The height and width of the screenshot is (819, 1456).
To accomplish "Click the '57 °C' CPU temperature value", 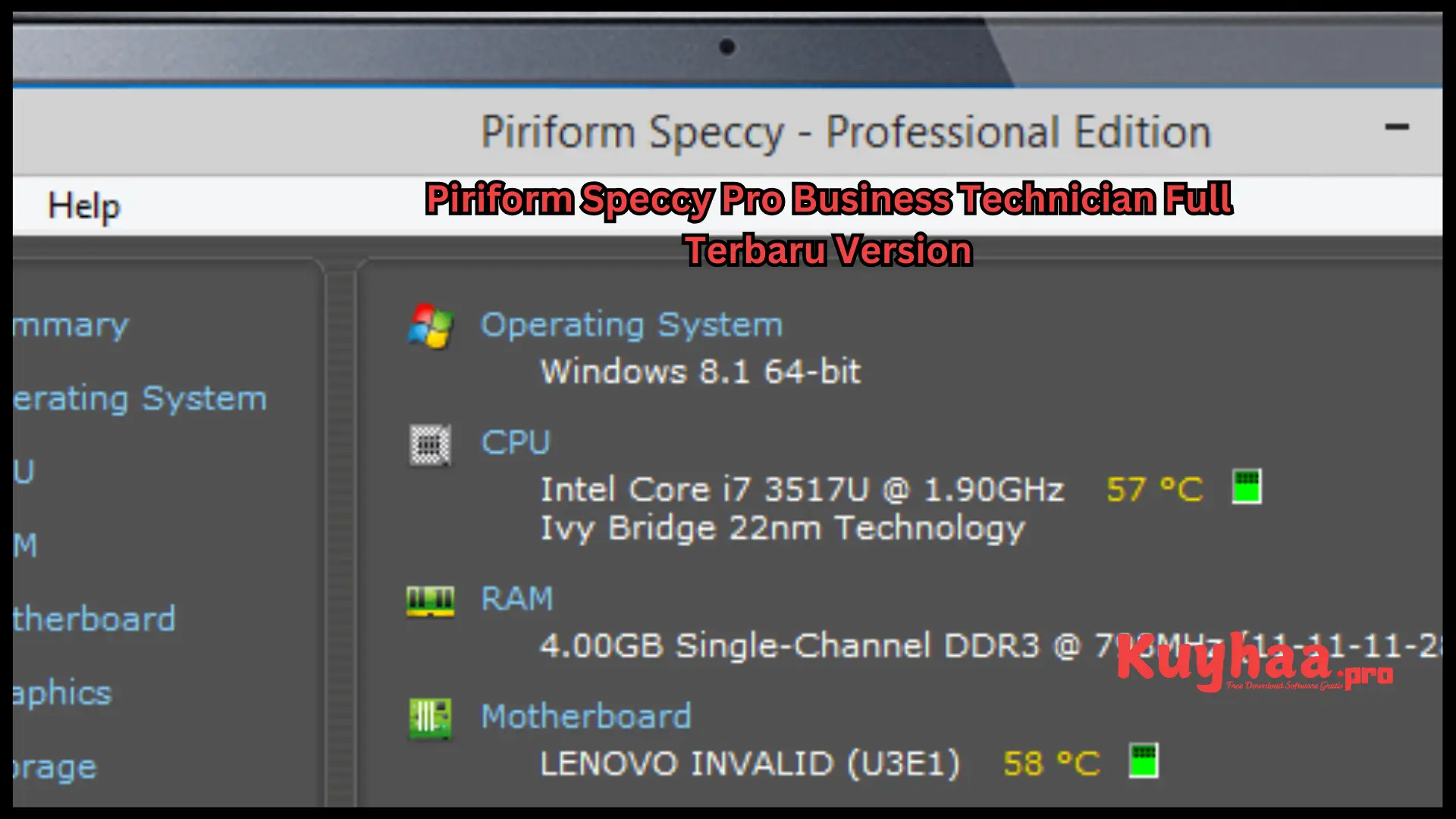I will pyautogui.click(x=1155, y=490).
